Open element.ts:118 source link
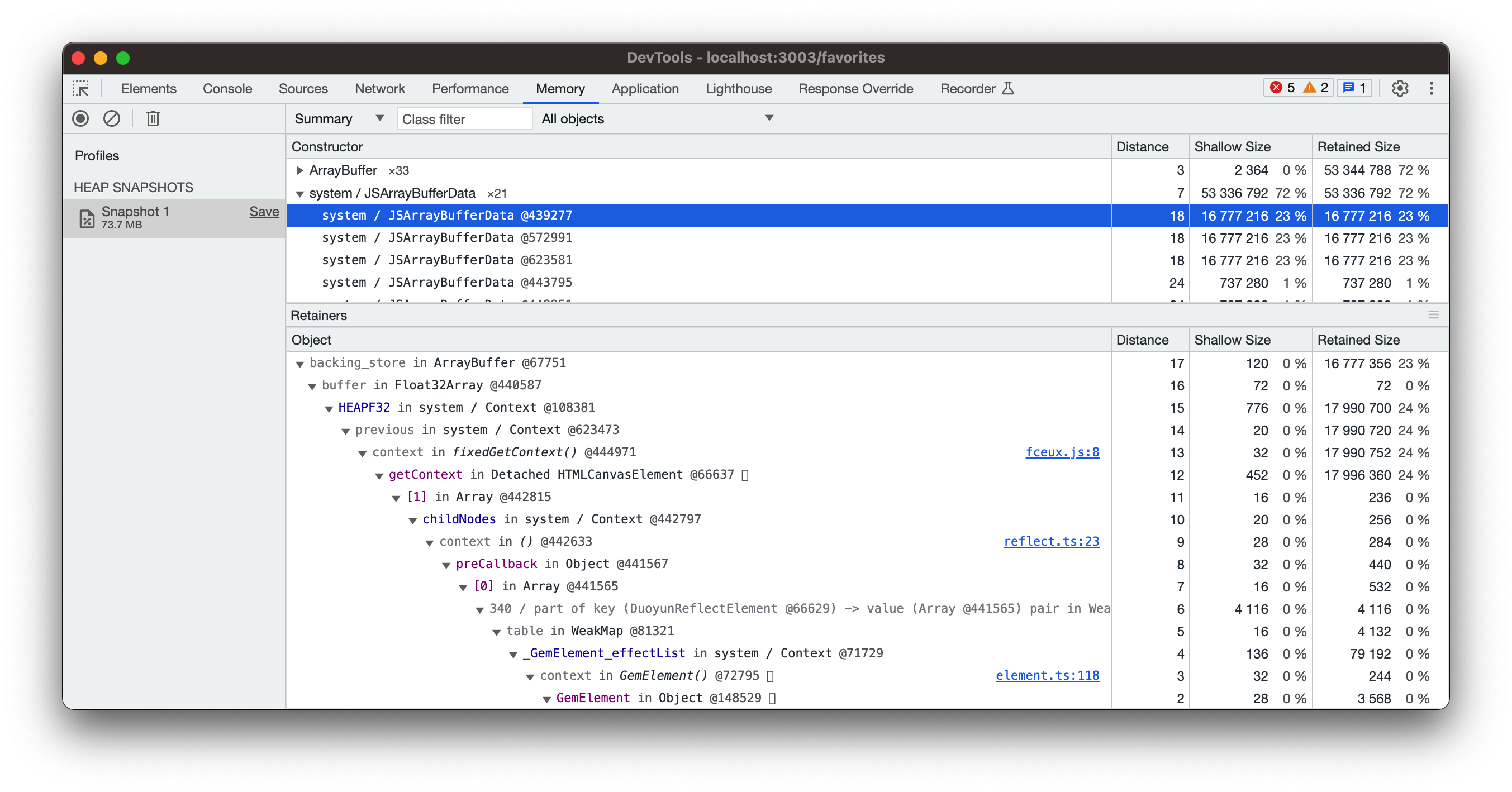 [x=1047, y=675]
